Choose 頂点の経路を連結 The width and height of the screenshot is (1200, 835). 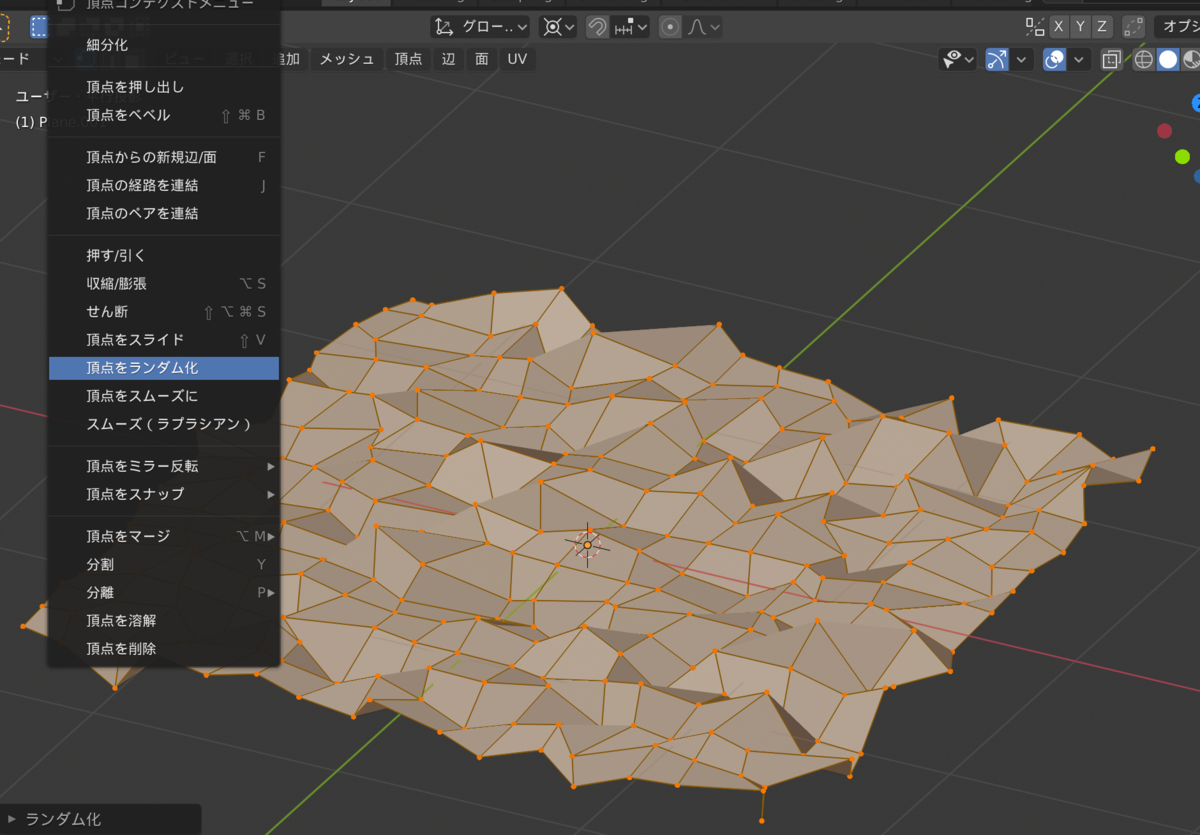click(x=164, y=185)
